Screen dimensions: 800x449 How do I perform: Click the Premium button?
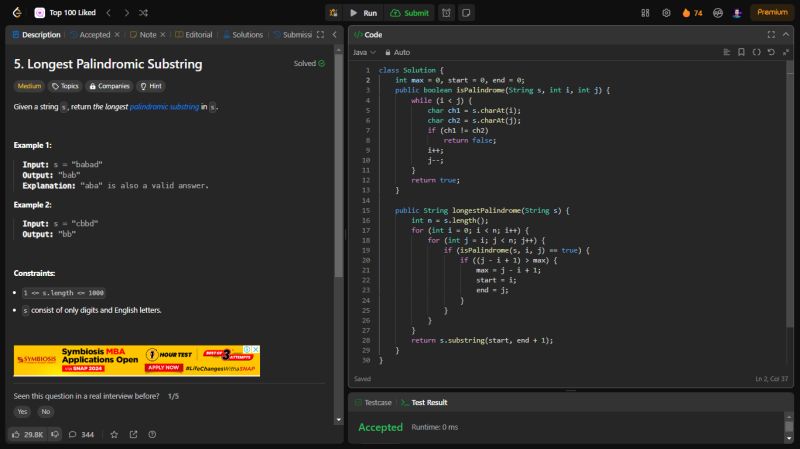tap(772, 12)
